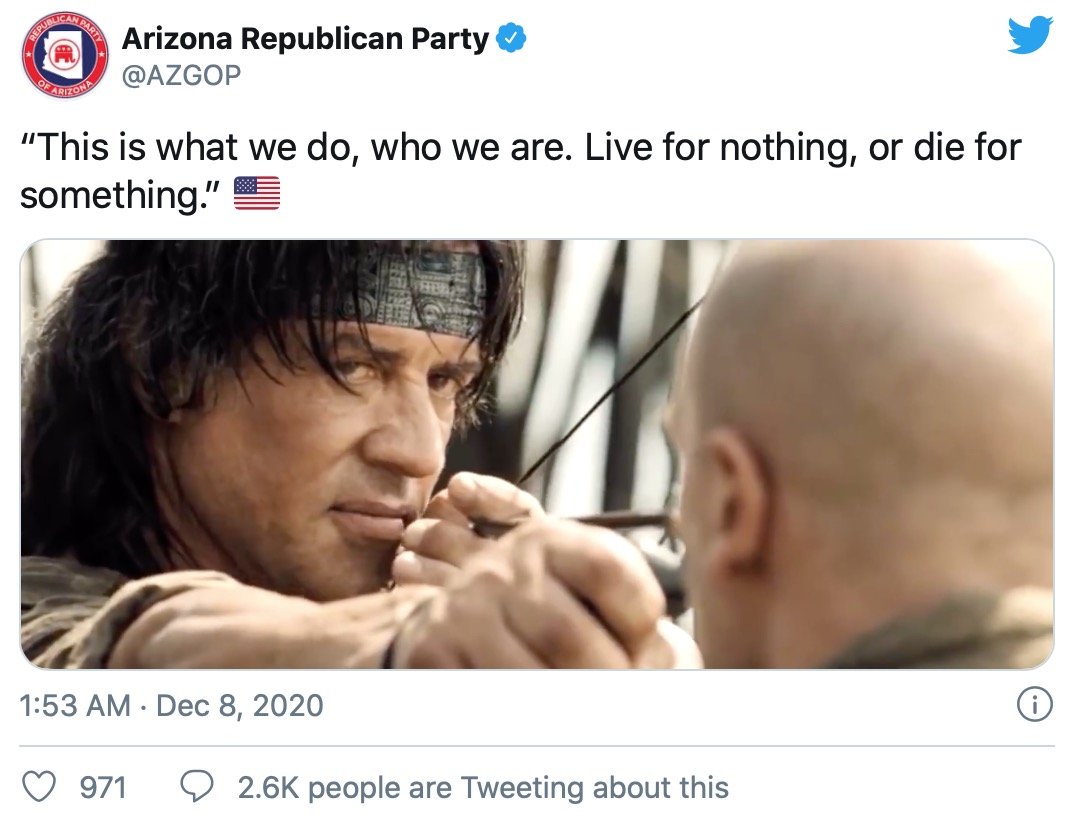Click the elephant emblem inside the avatar
Image resolution: width=1074 pixels, height=818 pixels.
[65, 55]
